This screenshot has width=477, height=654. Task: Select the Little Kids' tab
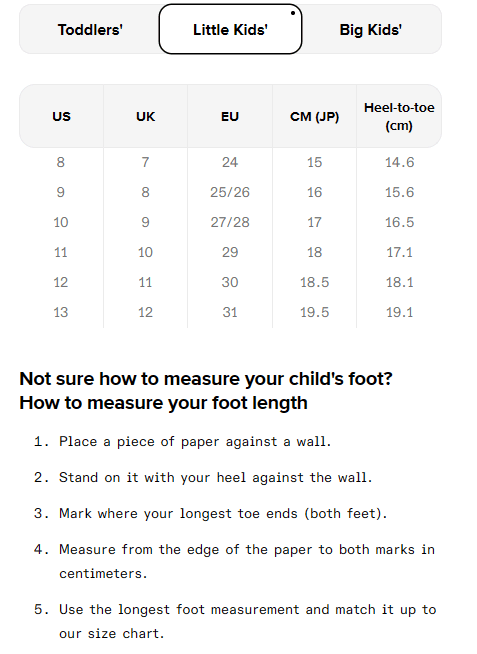(x=230, y=29)
